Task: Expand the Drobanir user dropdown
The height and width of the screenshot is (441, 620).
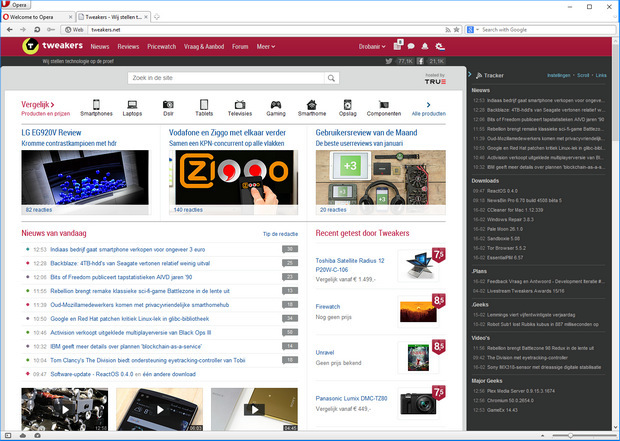Action: 372,47
